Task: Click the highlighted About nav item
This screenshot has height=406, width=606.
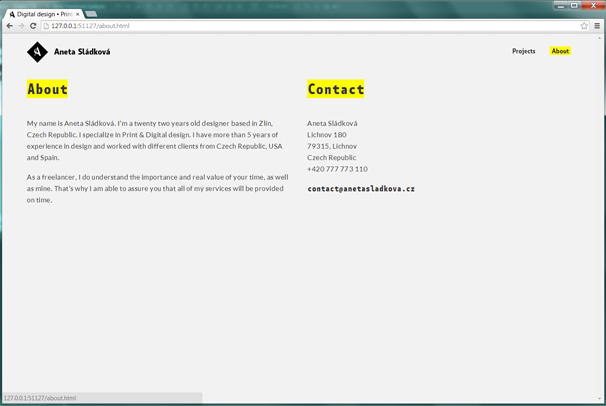Action: click(560, 51)
